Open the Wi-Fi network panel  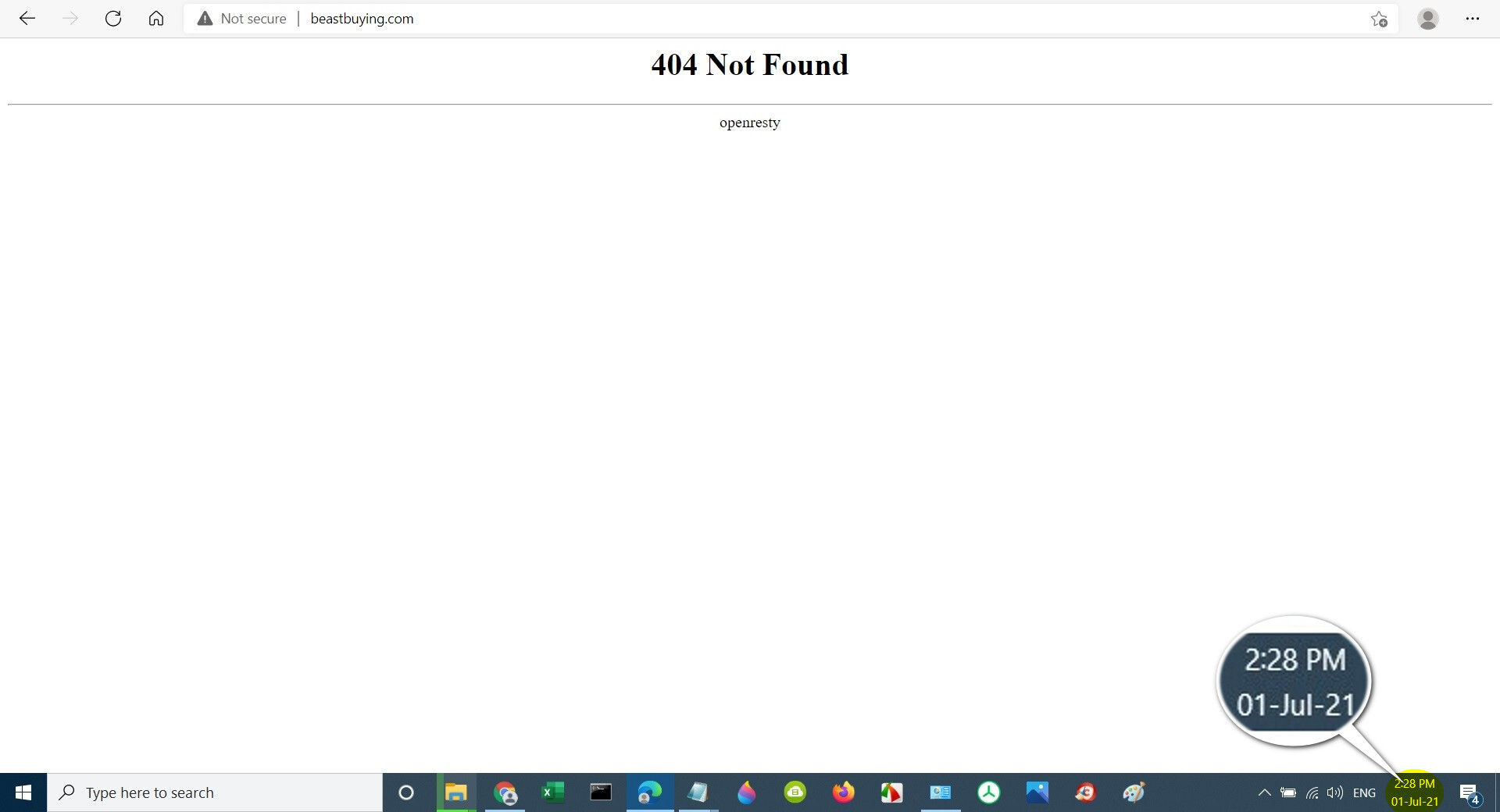[1312, 792]
